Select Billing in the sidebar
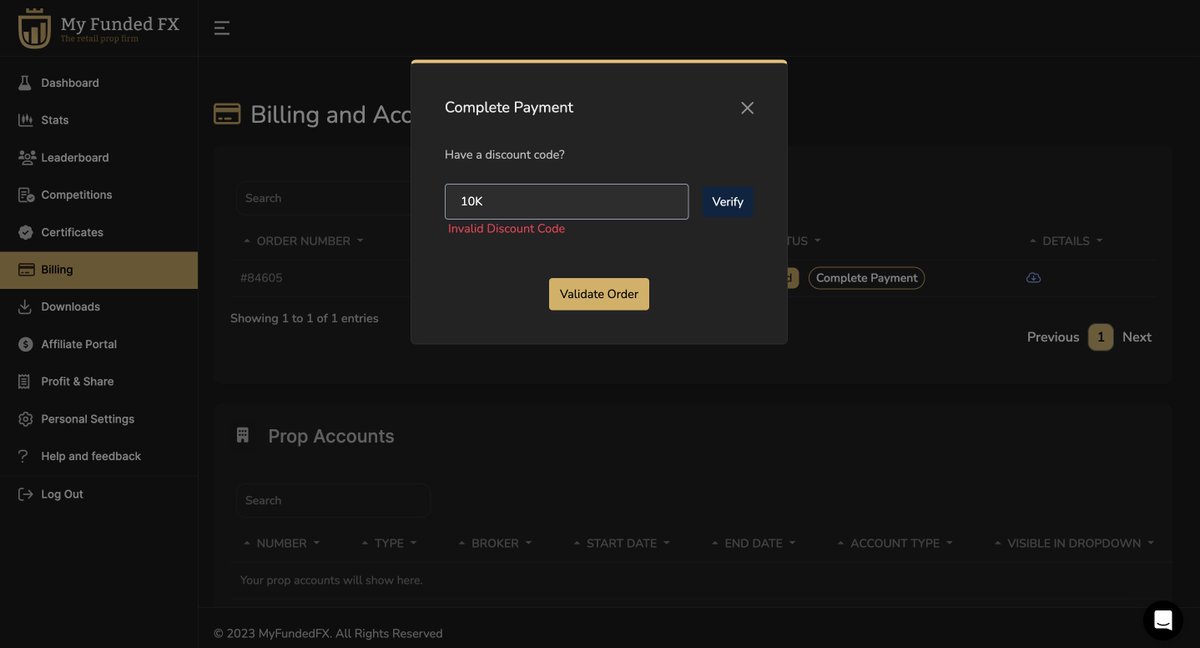The height and width of the screenshot is (648, 1200). 98,270
